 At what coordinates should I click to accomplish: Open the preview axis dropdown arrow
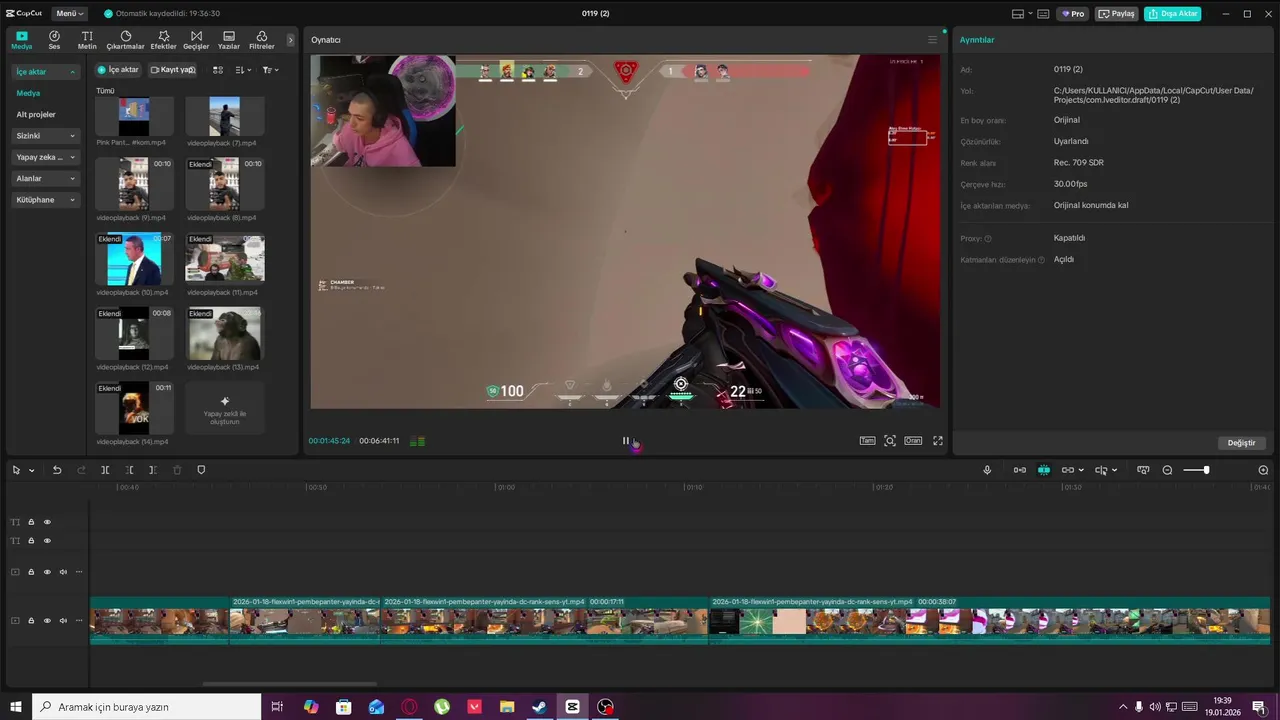pyautogui.click(x=1115, y=471)
